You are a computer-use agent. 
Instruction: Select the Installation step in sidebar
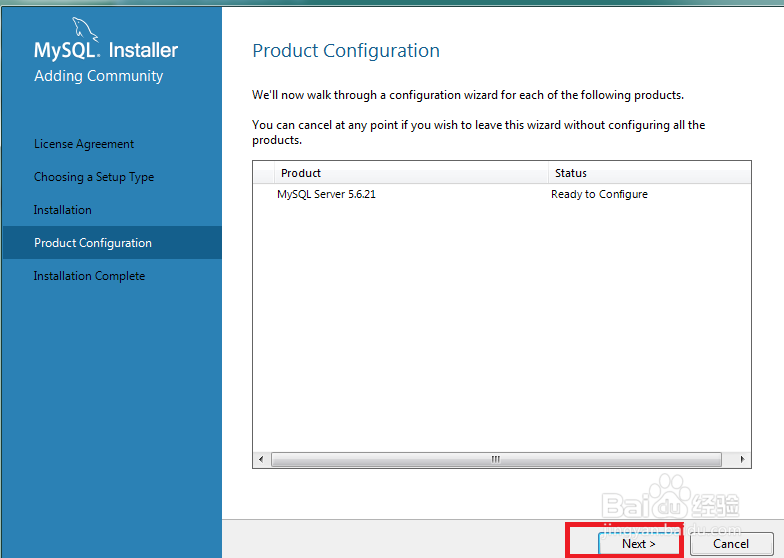[62, 210]
